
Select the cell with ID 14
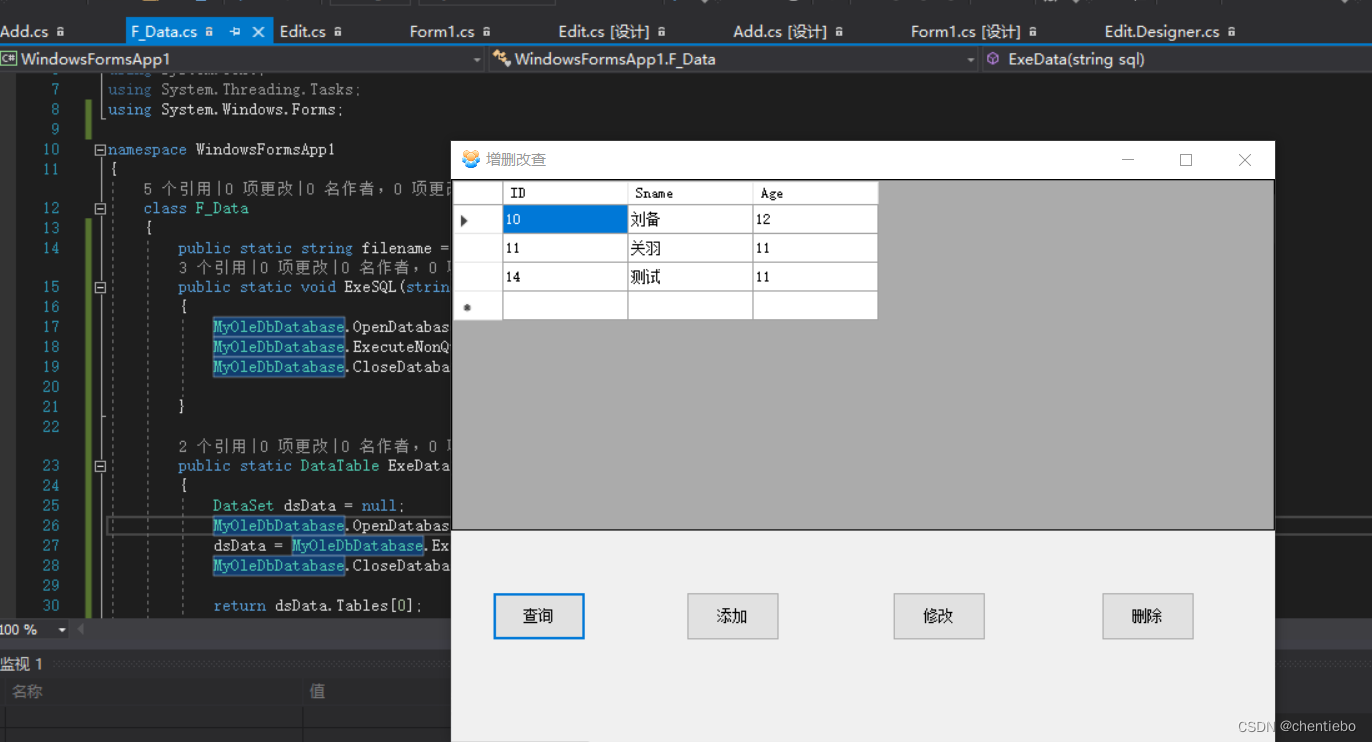click(565, 277)
